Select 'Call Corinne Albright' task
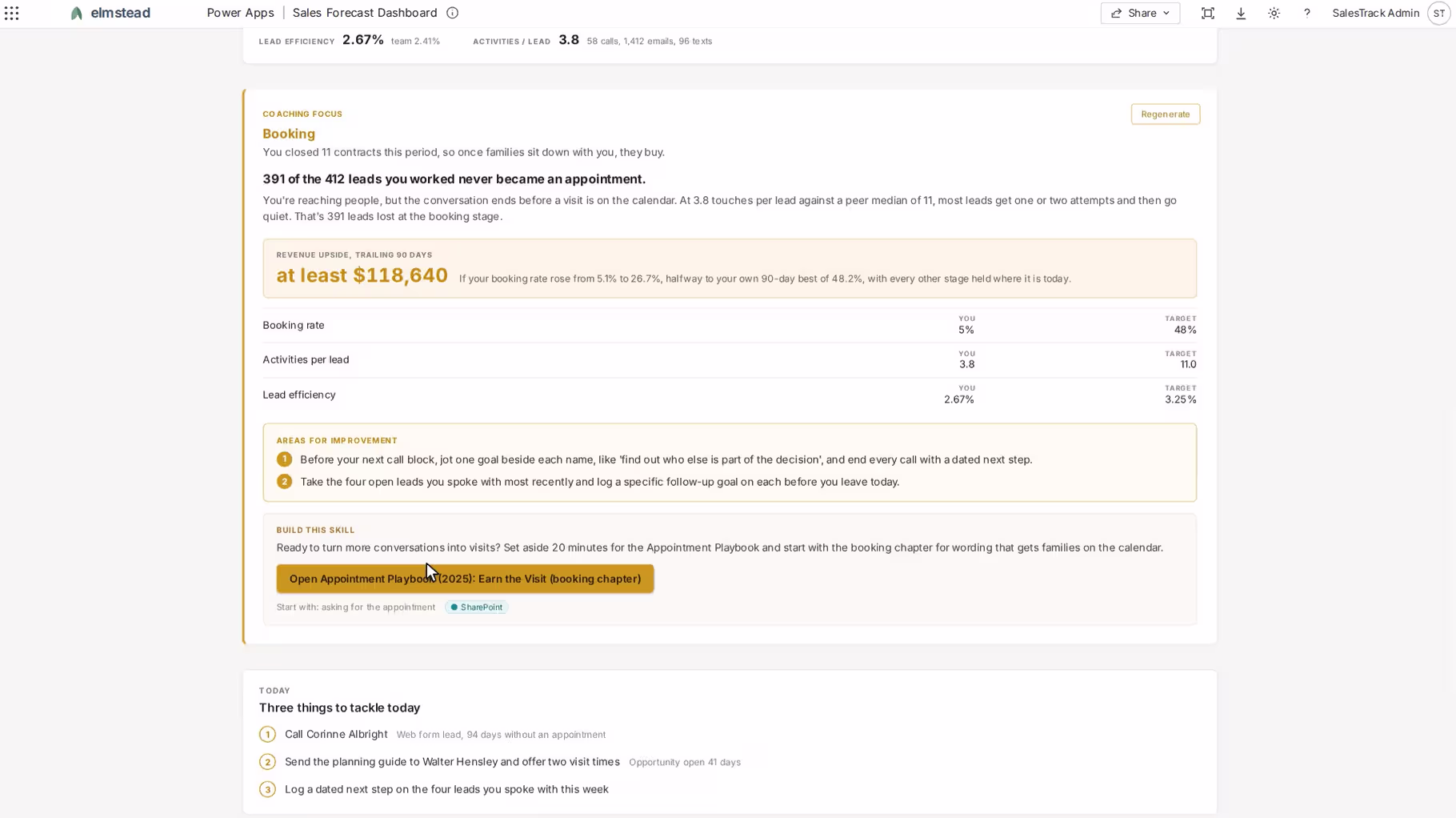The width and height of the screenshot is (1456, 818). 336,734
